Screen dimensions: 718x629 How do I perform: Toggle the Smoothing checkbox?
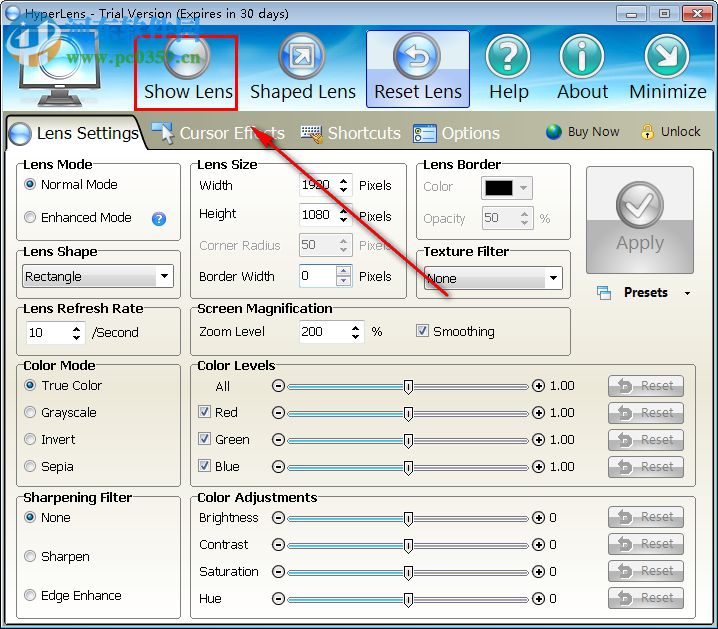(x=422, y=331)
